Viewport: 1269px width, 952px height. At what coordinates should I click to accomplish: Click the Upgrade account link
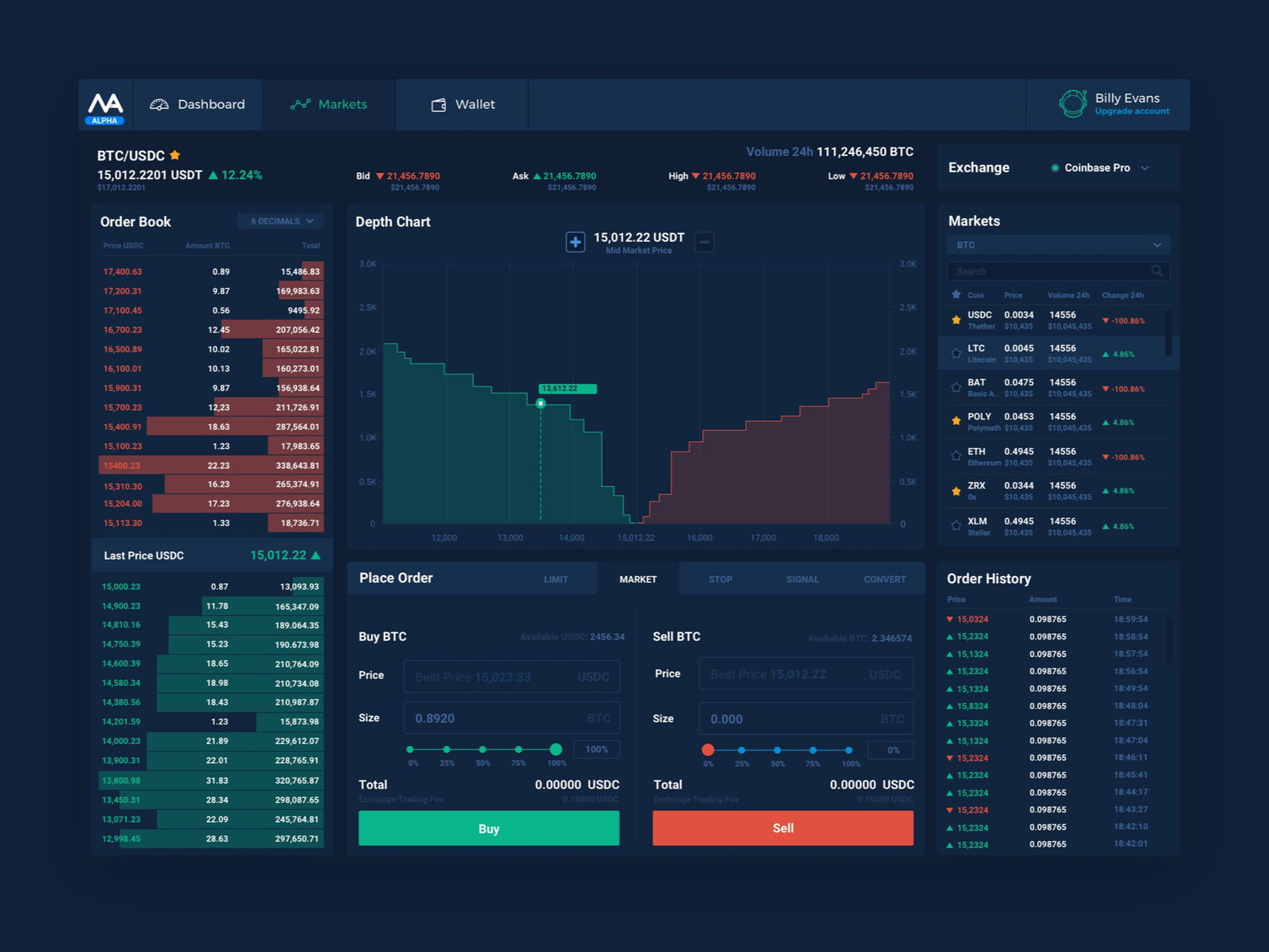[x=1132, y=112]
